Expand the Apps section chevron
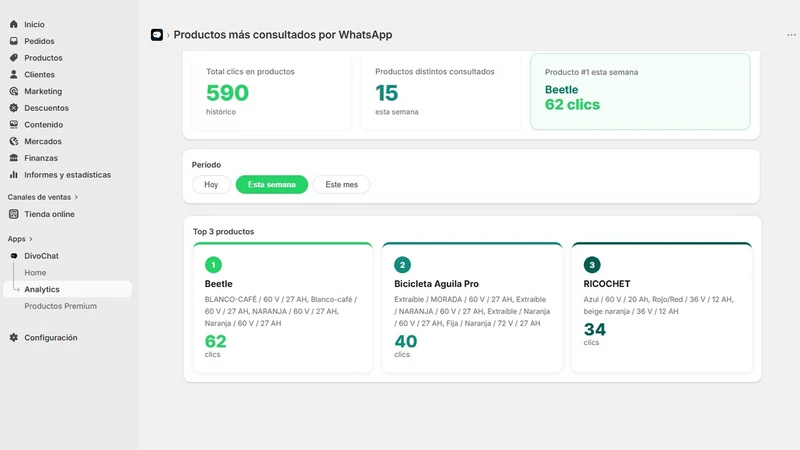The height and width of the screenshot is (450, 800). tap(31, 239)
